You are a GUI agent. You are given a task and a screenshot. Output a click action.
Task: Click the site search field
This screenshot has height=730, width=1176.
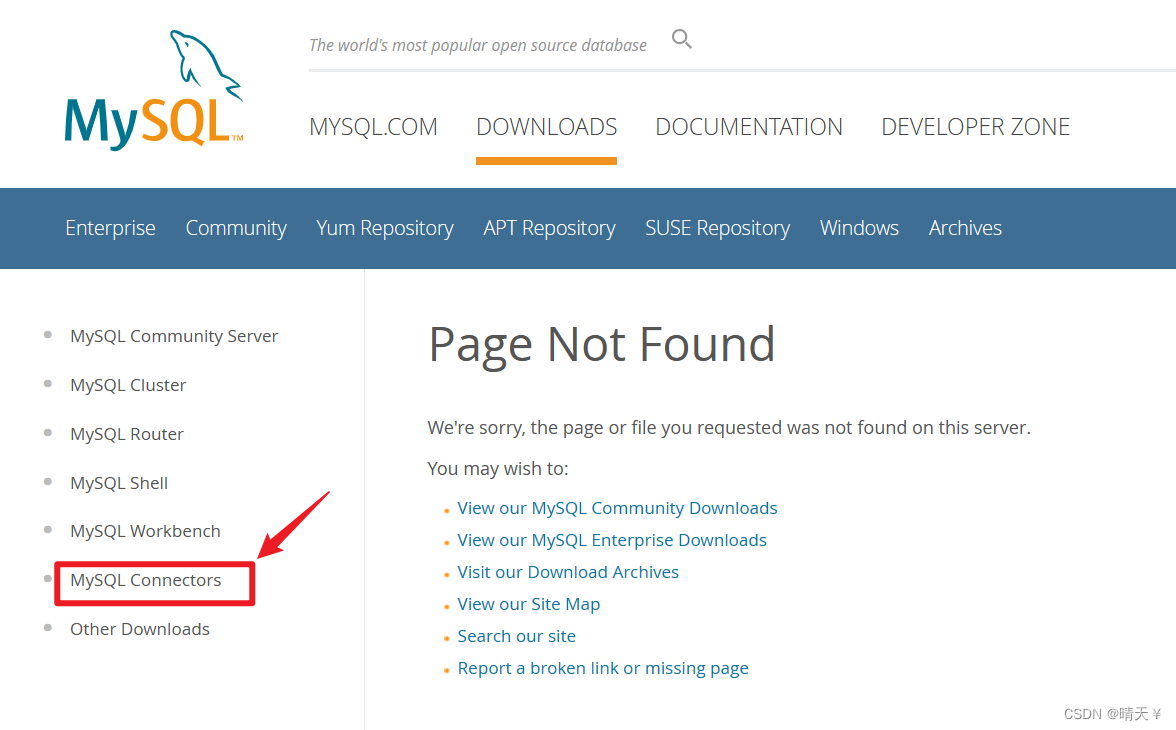click(x=478, y=45)
